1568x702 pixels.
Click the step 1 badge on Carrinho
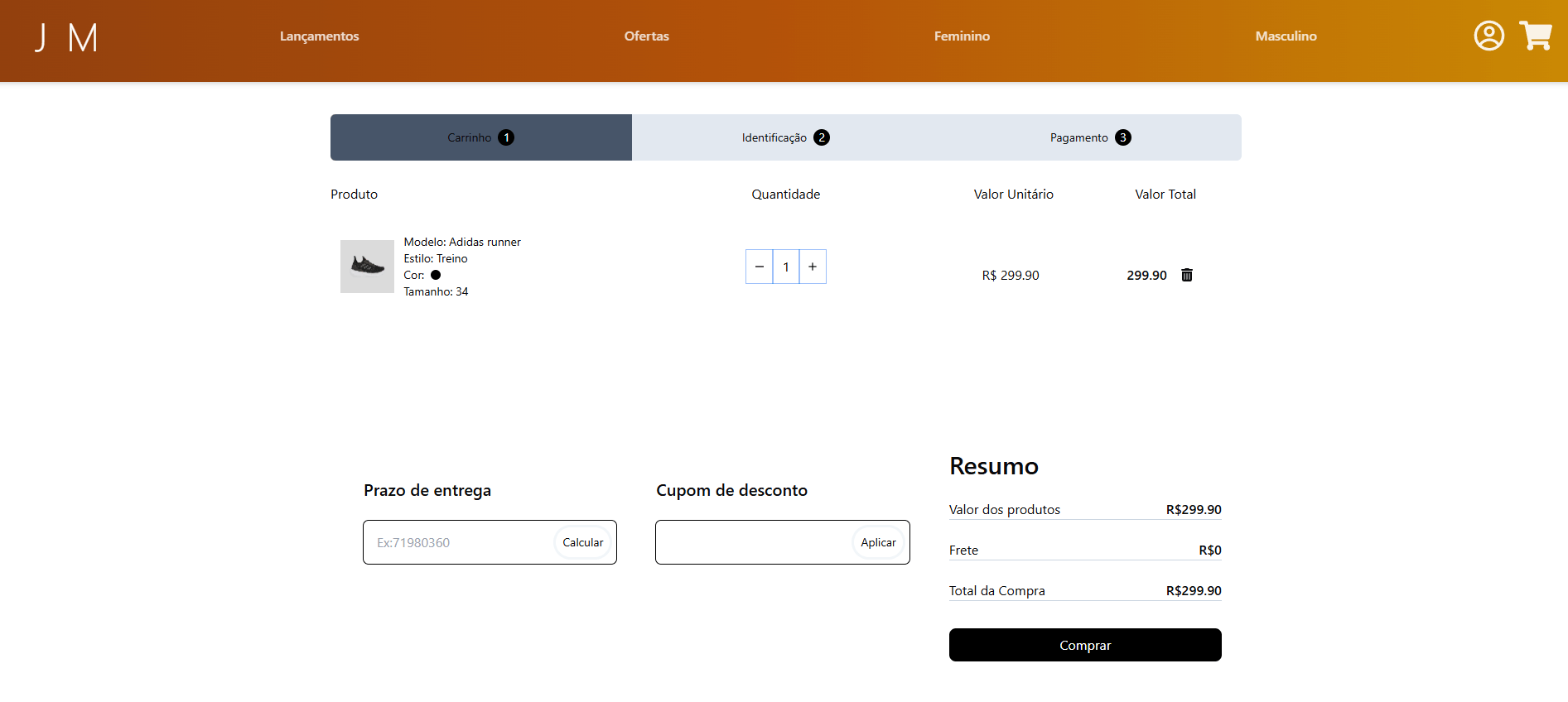[x=506, y=137]
